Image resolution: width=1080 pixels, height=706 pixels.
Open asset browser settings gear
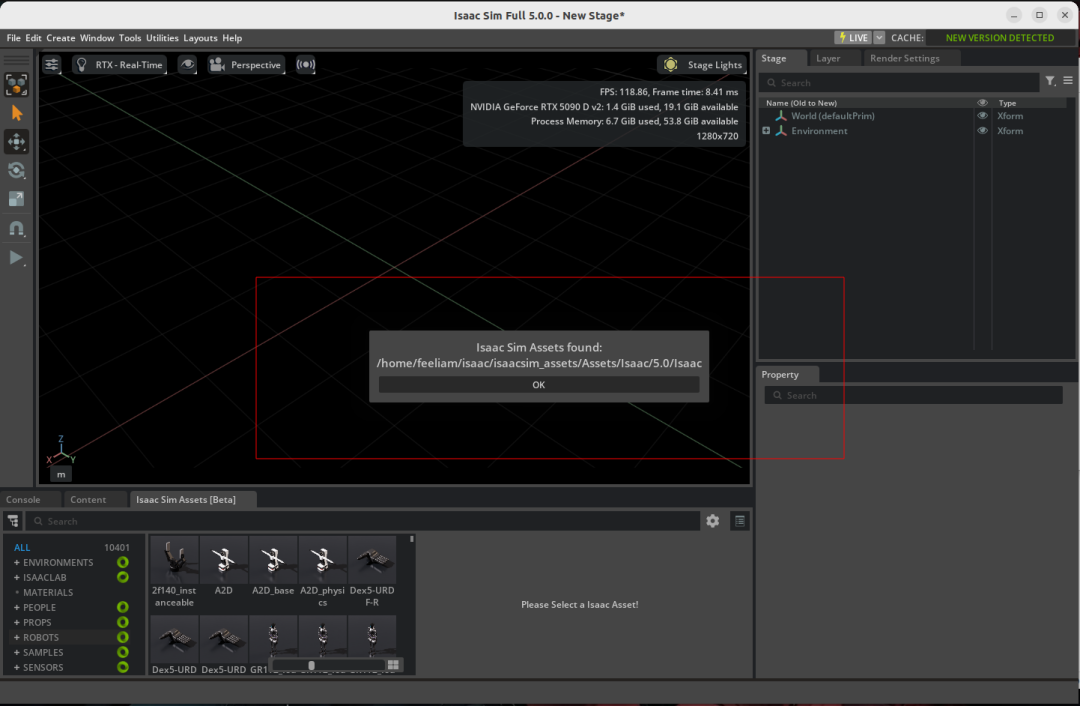coord(713,521)
